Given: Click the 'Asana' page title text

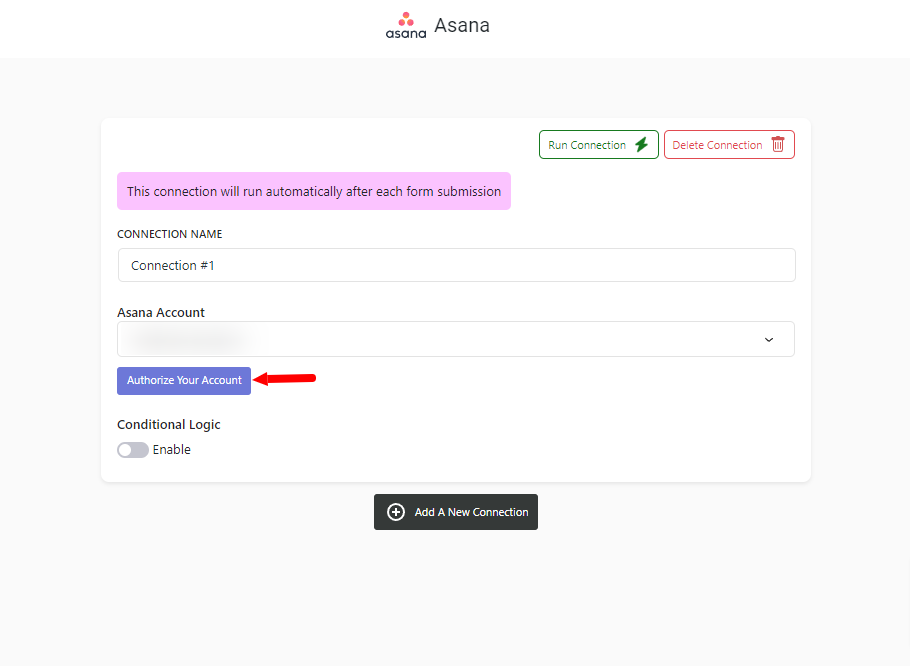Looking at the screenshot, I should [462, 26].
